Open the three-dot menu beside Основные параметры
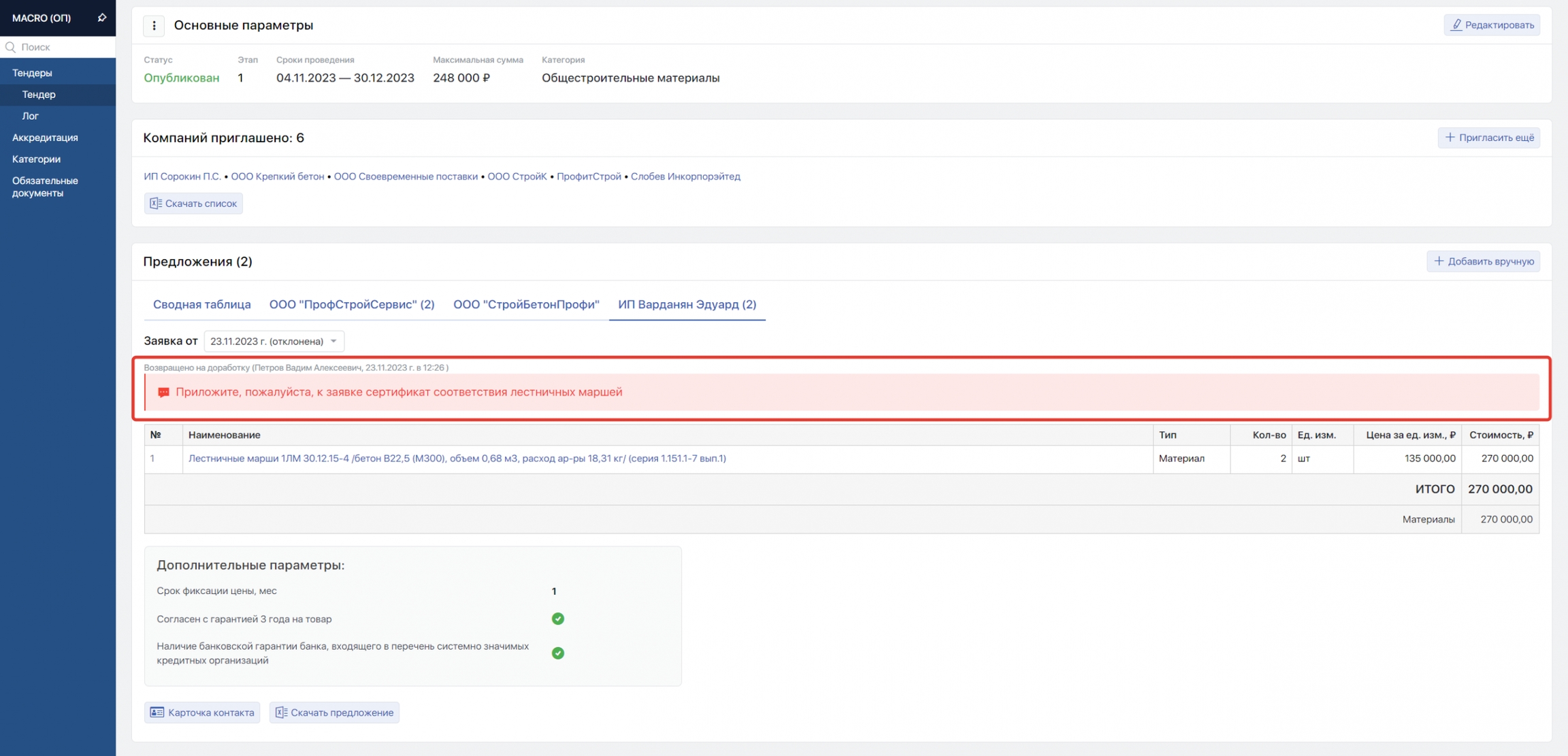 pos(154,25)
